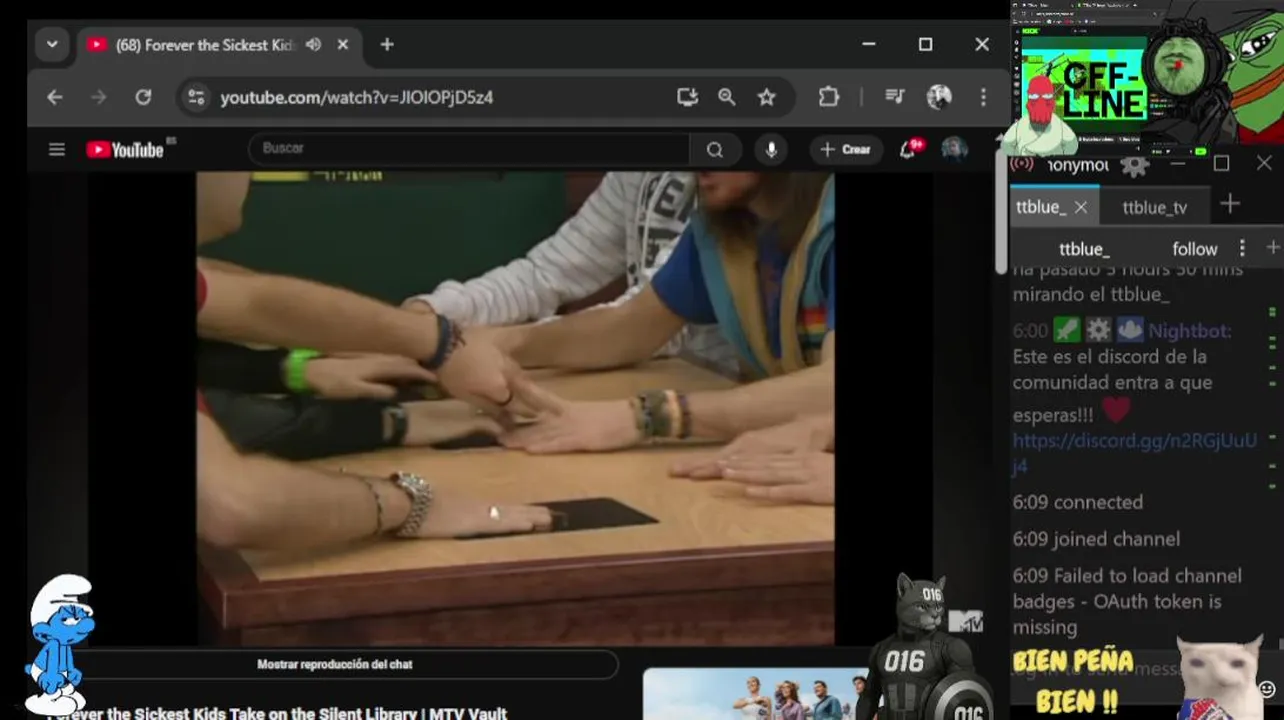
Task: Install app icon in address bar
Action: click(687, 97)
